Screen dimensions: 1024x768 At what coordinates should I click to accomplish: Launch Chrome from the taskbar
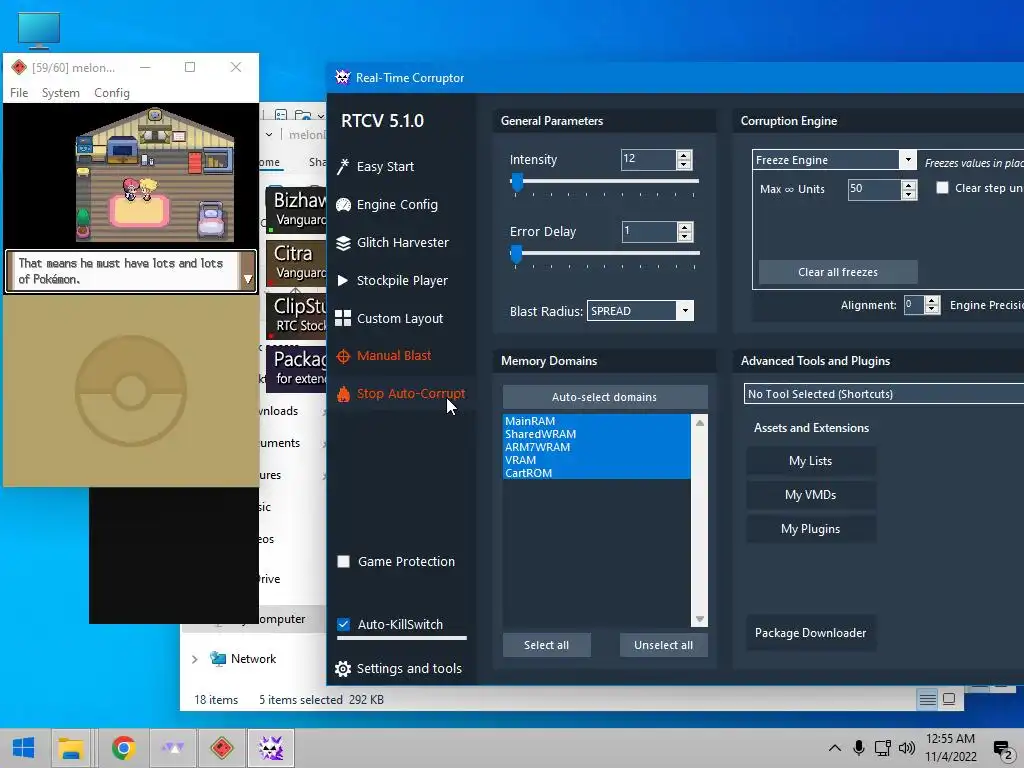[123, 748]
